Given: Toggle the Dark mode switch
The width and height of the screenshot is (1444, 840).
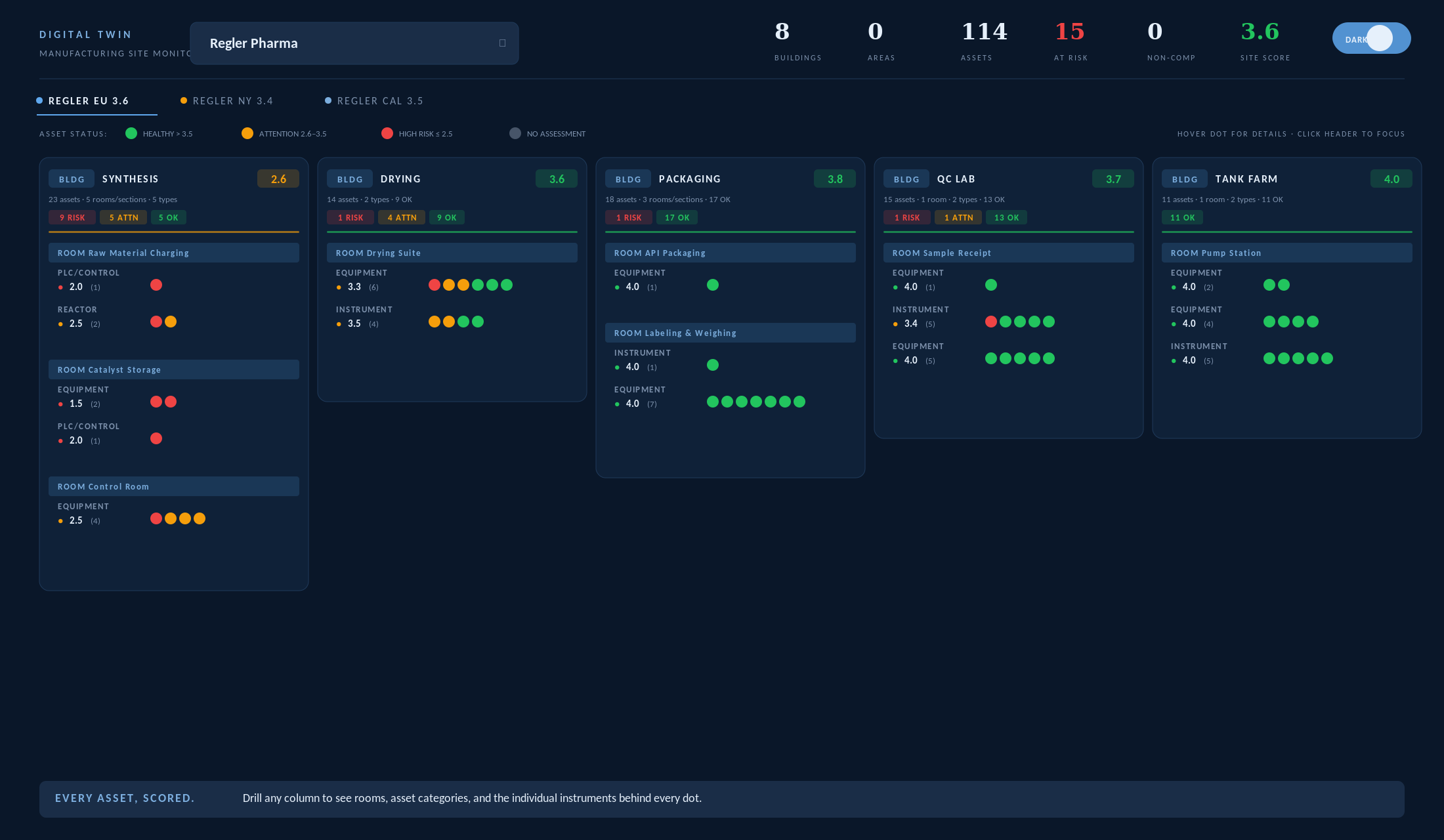Looking at the screenshot, I should pos(1371,38).
